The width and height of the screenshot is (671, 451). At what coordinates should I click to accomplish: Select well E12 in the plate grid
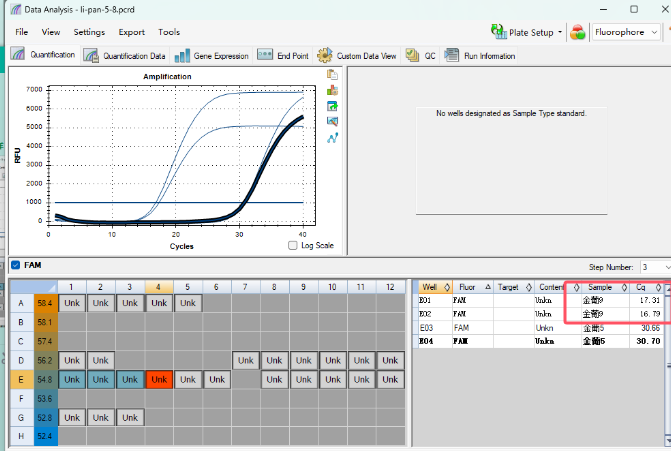coord(390,380)
